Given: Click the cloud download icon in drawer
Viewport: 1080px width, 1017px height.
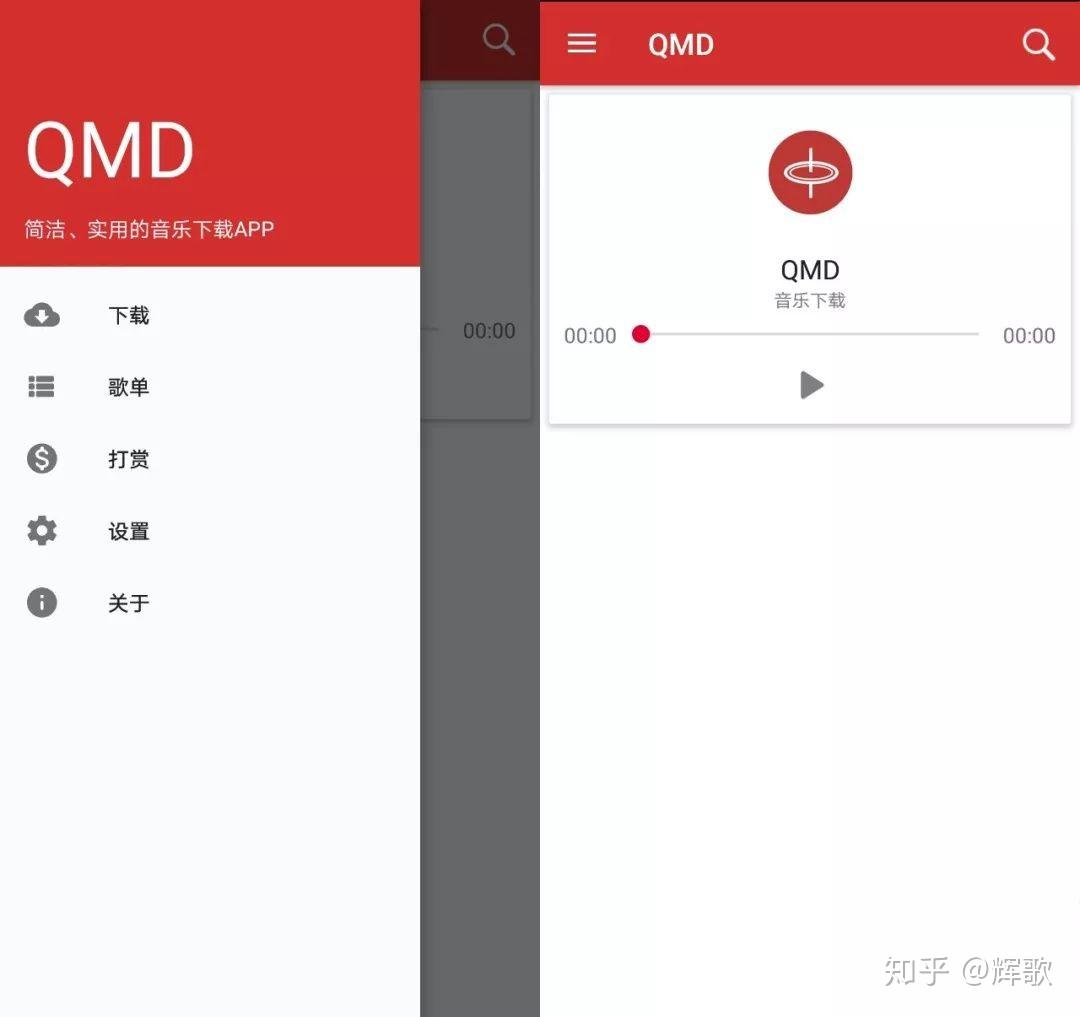Looking at the screenshot, I should pos(42,315).
